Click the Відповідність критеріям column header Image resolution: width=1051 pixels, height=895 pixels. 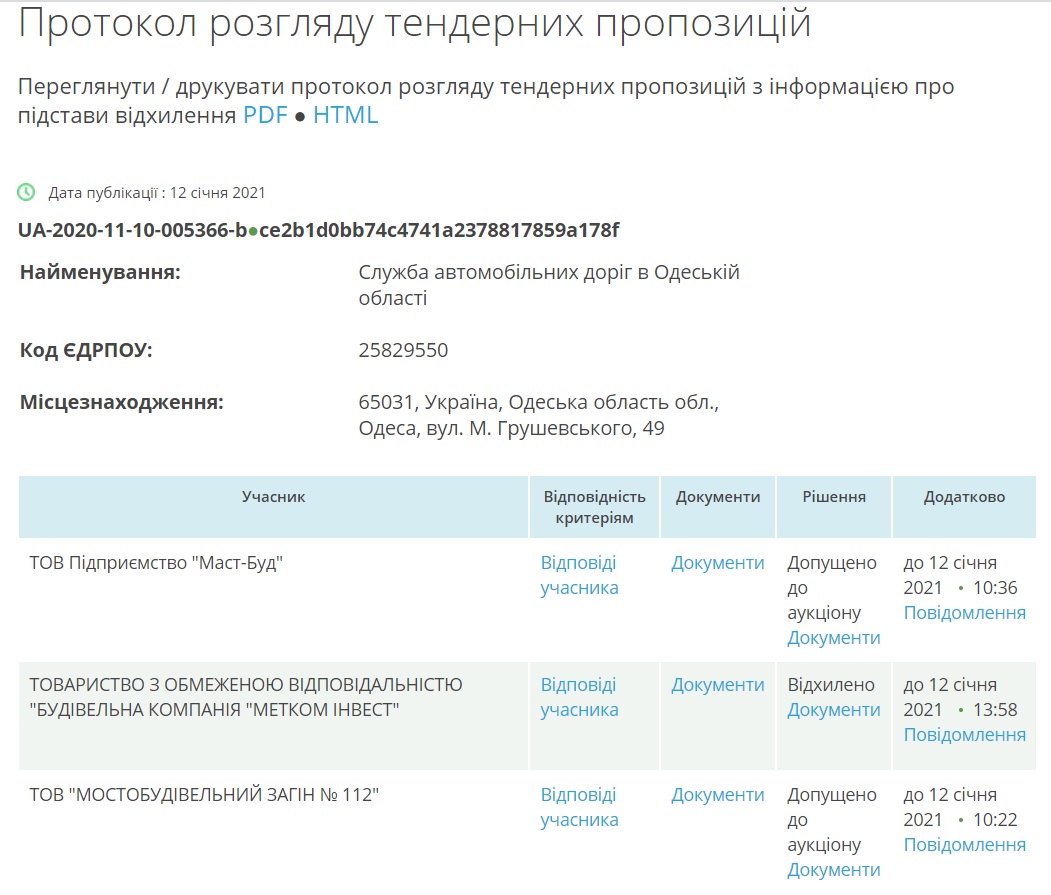click(595, 507)
